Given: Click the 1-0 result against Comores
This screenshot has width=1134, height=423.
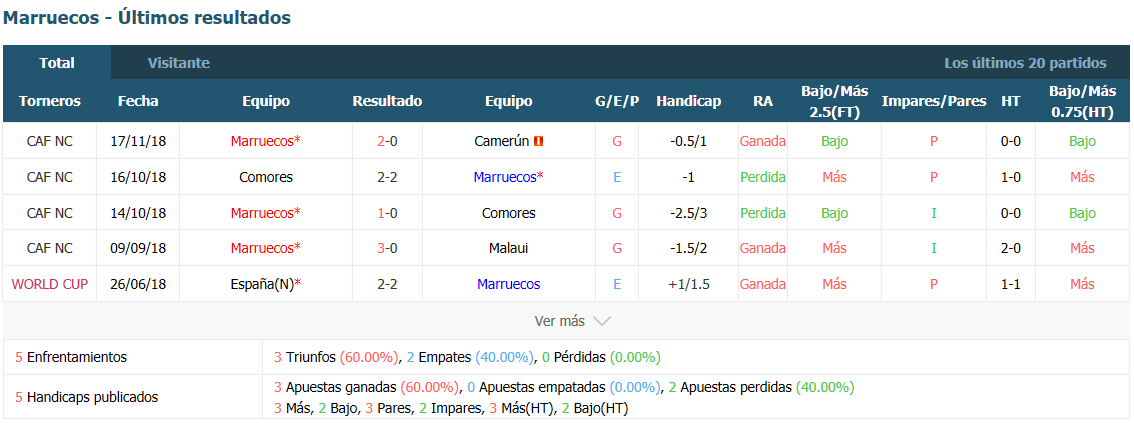Looking at the screenshot, I should click(x=387, y=213).
